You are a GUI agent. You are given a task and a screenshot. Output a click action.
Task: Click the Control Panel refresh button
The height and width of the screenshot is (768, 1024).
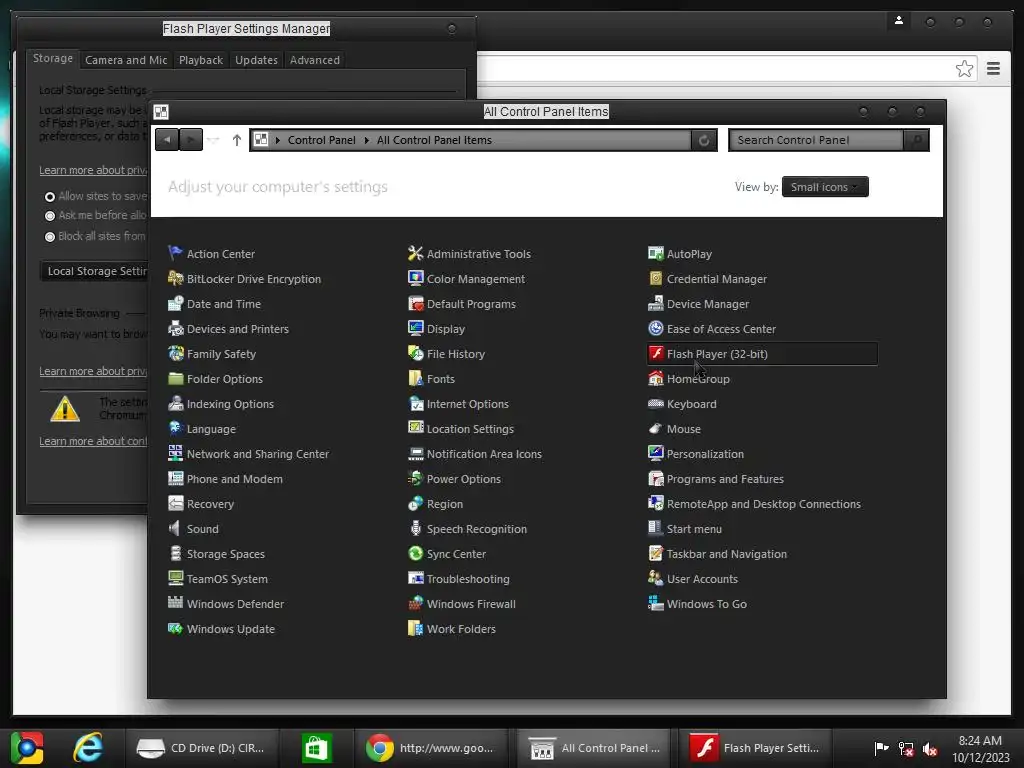point(704,140)
